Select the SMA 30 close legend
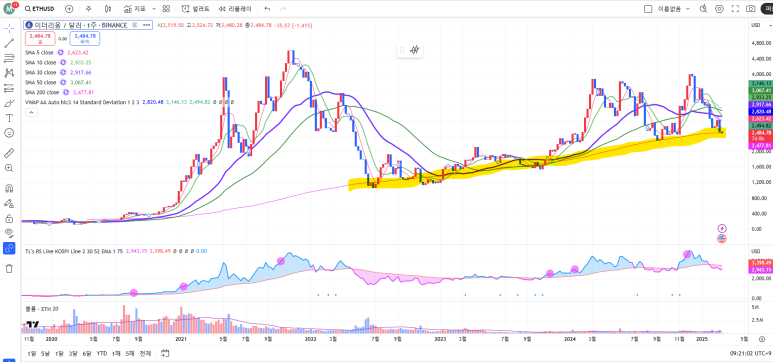Image resolution: width=773 pixels, height=362 pixels. click(x=40, y=72)
